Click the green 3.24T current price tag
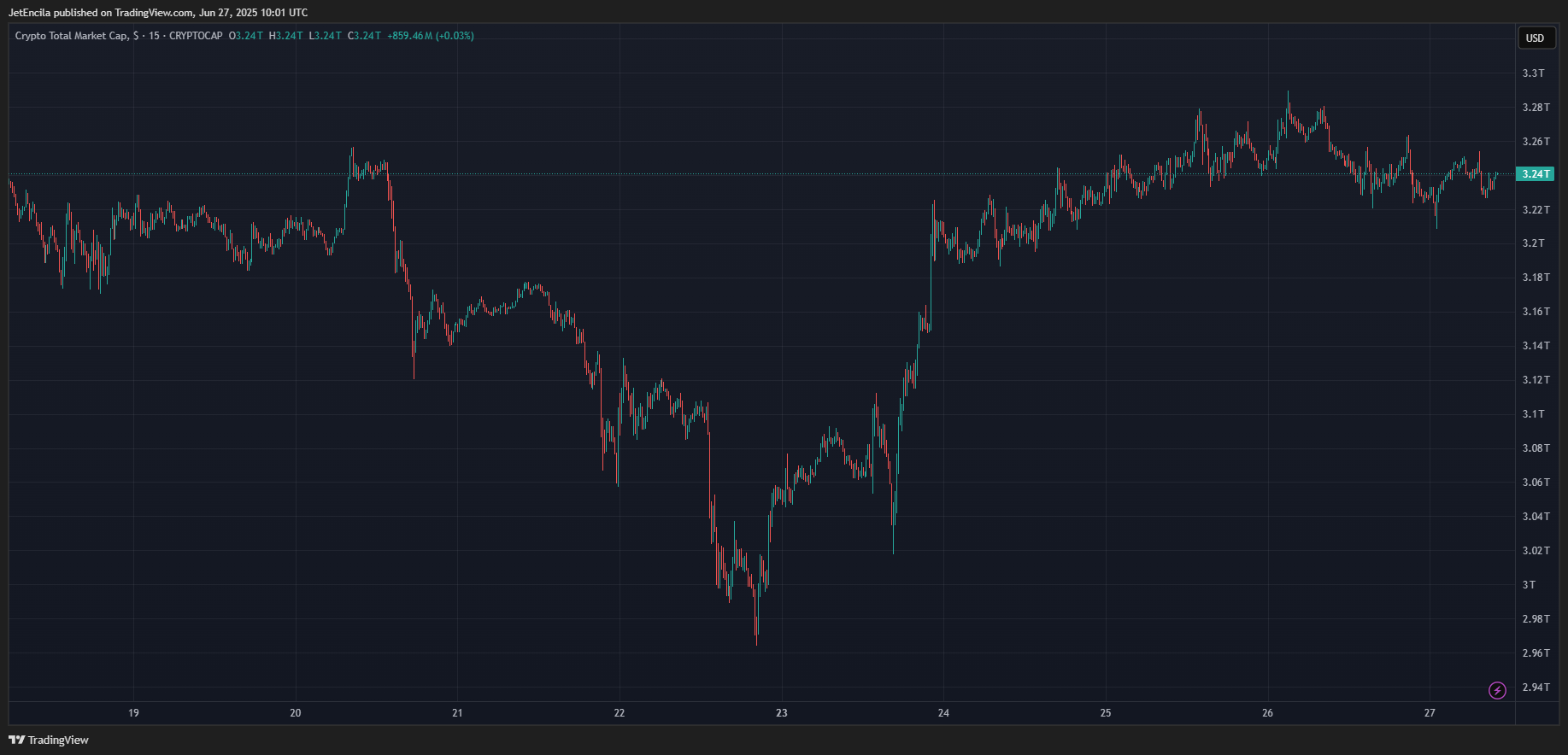The width and height of the screenshot is (1568, 755). 1535,174
